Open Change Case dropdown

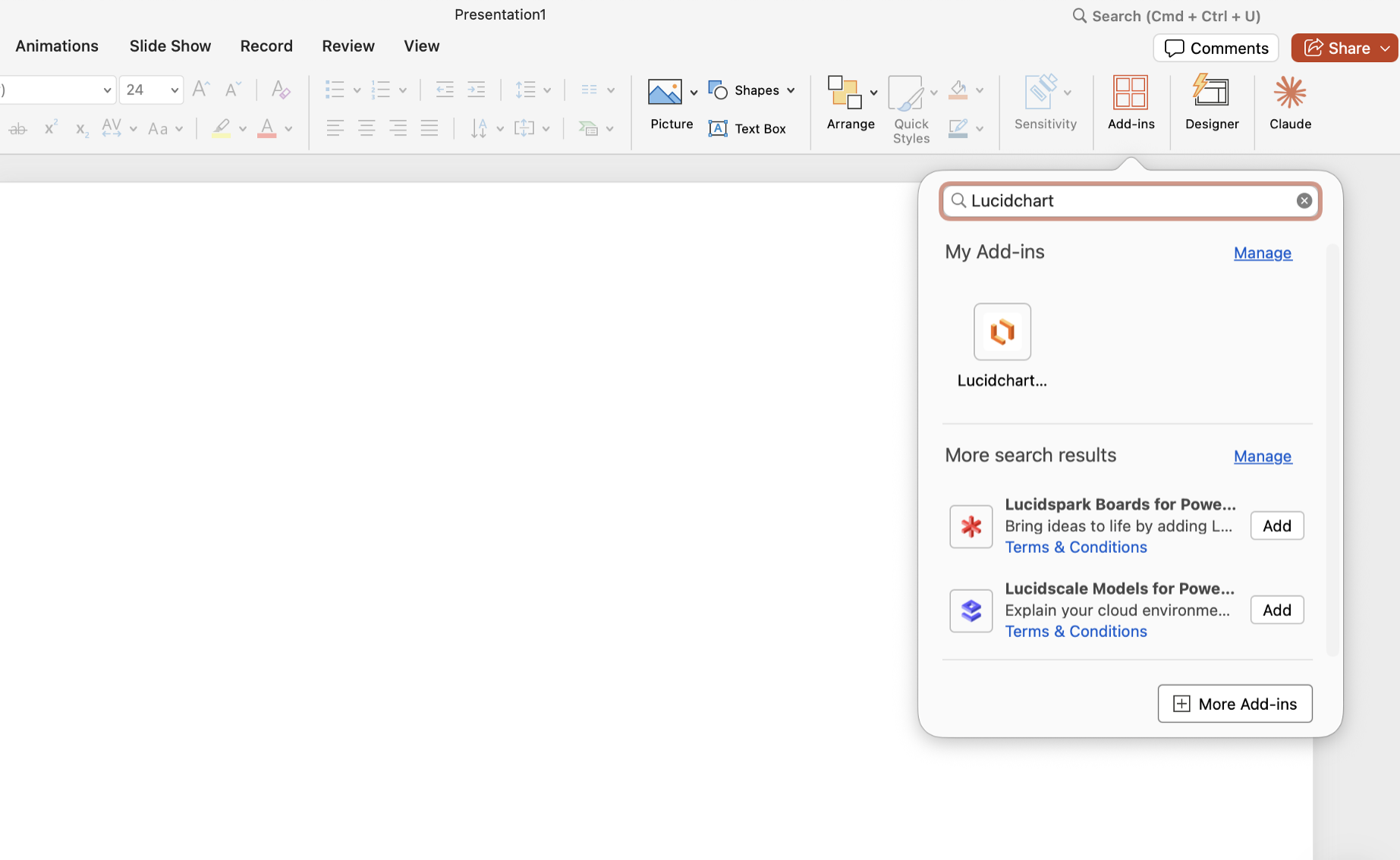[x=165, y=129]
